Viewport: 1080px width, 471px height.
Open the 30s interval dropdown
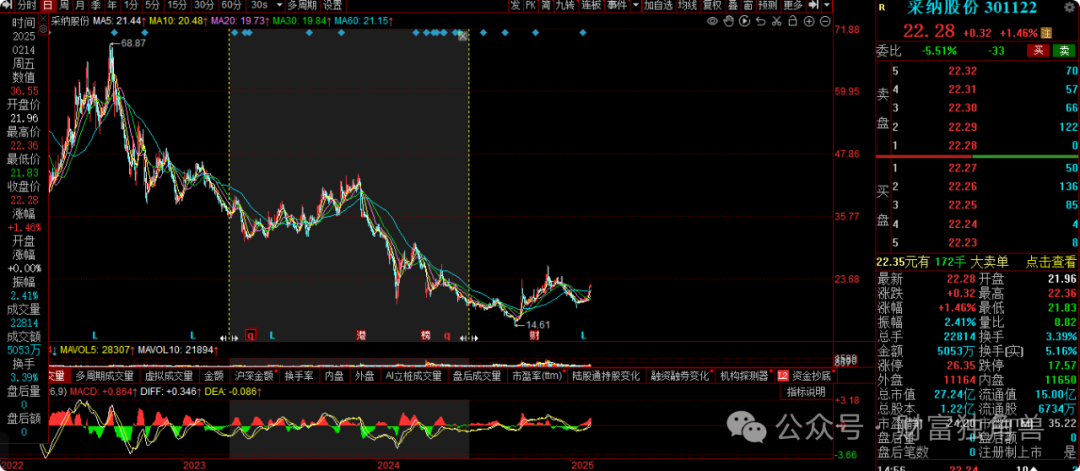[x=277, y=5]
